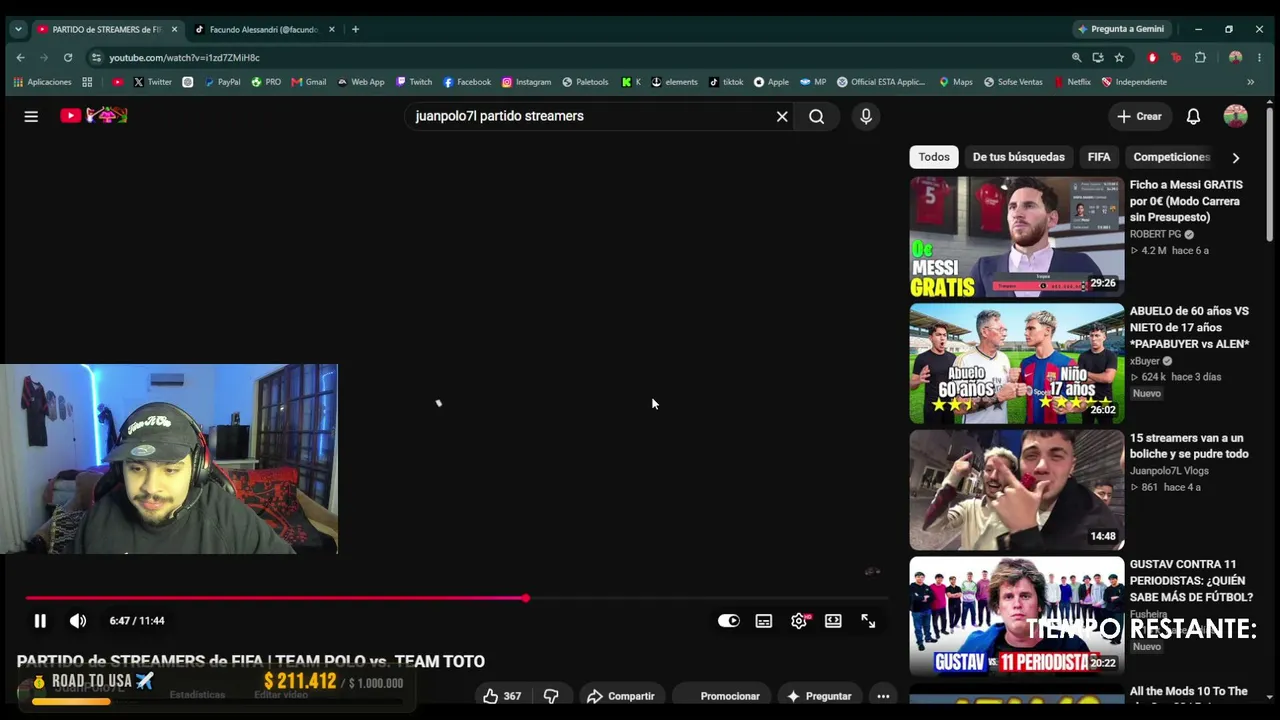1280x720 pixels.
Task: Select the FIFA filter chip
Action: [1099, 157]
